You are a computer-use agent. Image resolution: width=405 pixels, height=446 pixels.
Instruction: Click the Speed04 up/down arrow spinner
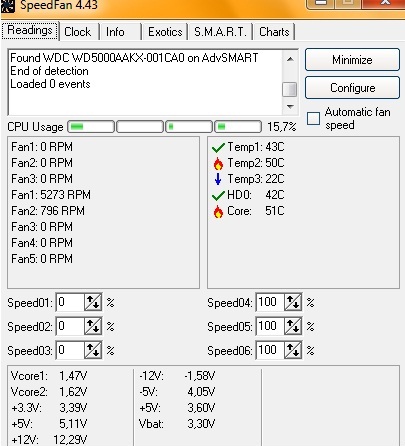[x=293, y=303]
